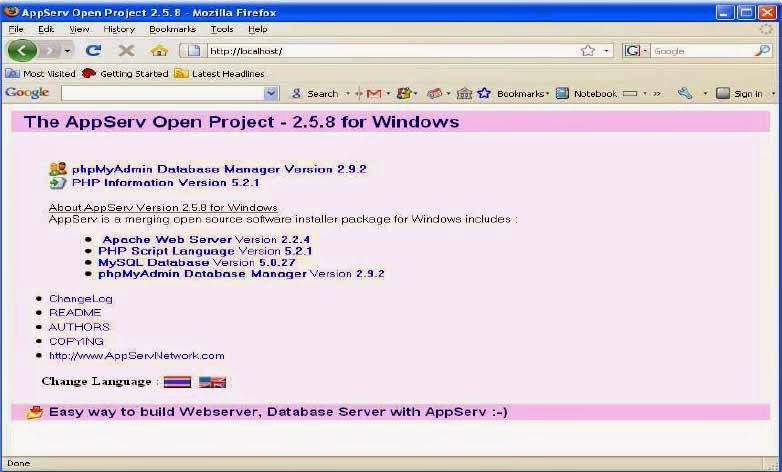The width and height of the screenshot is (782, 472).
Task: Click the Firefox icon in title bar
Action: (x=11, y=11)
